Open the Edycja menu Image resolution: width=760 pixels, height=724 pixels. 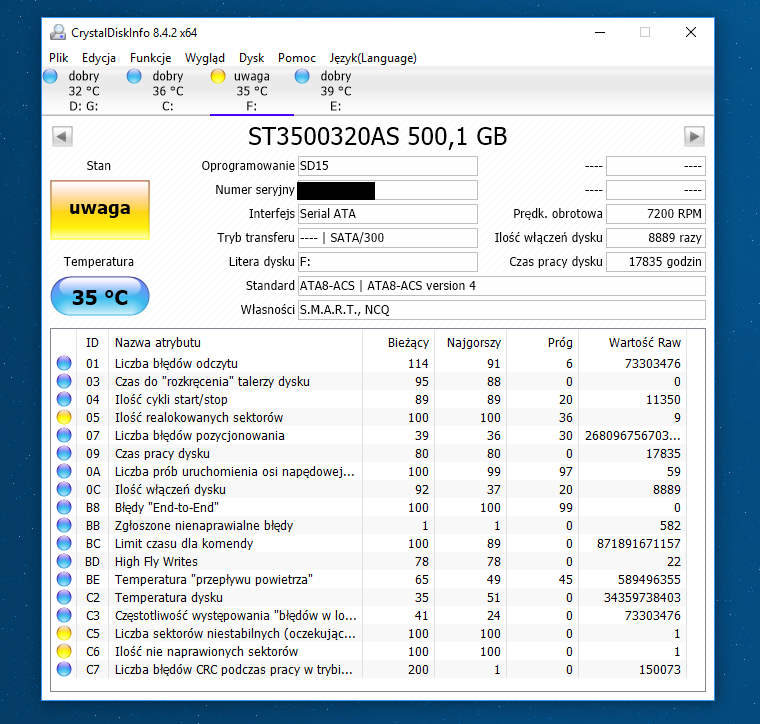tap(99, 58)
